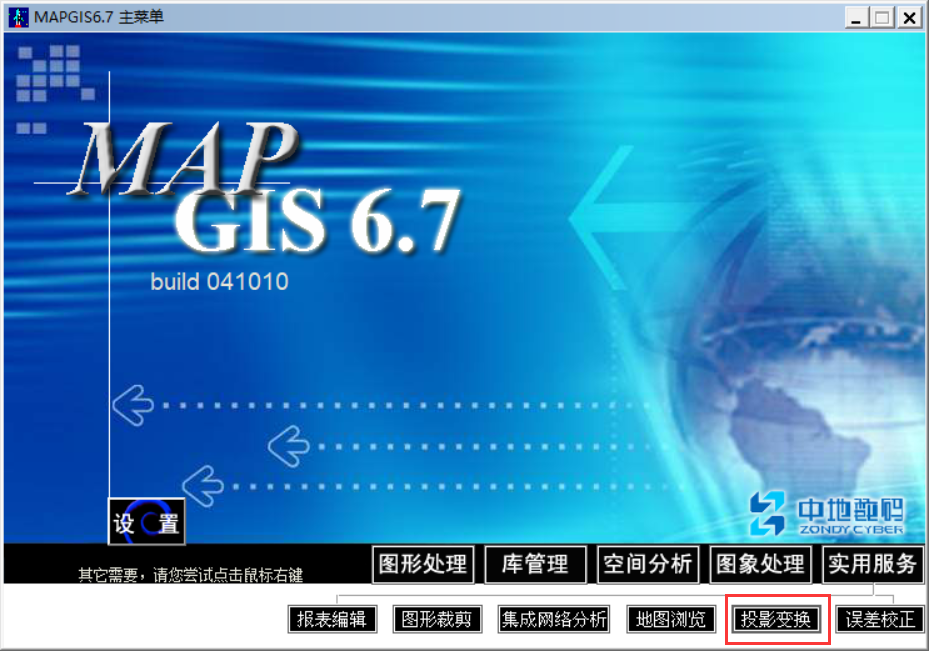Launch the 图形裁剪 module
Screen dimensions: 929x651
[x=437, y=620]
